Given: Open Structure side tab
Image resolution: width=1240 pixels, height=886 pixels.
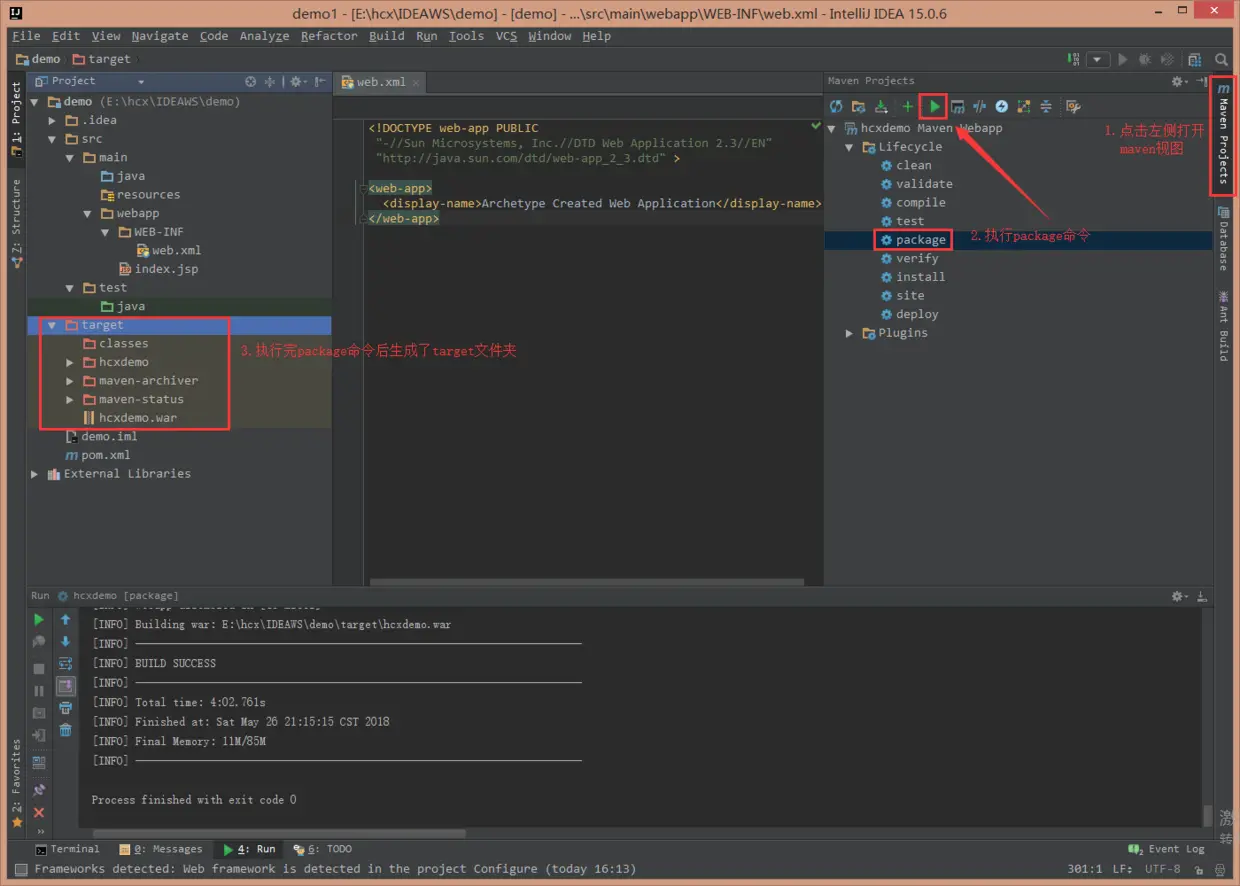Looking at the screenshot, I should pyautogui.click(x=16, y=223).
